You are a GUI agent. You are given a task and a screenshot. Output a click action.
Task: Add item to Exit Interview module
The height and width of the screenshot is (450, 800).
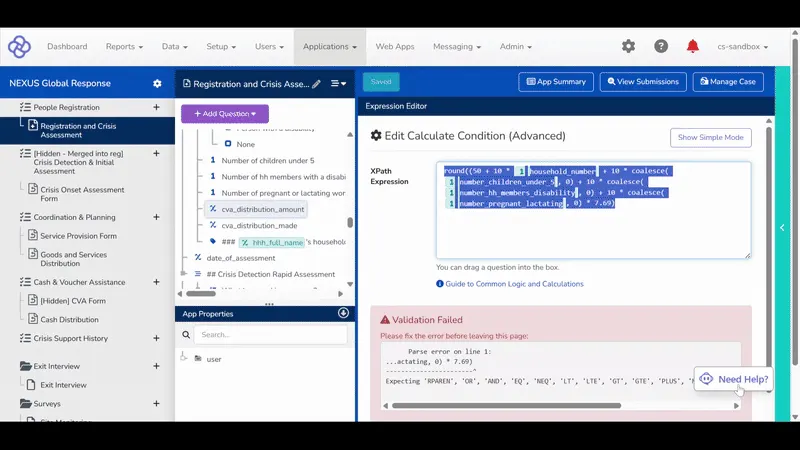tap(156, 366)
